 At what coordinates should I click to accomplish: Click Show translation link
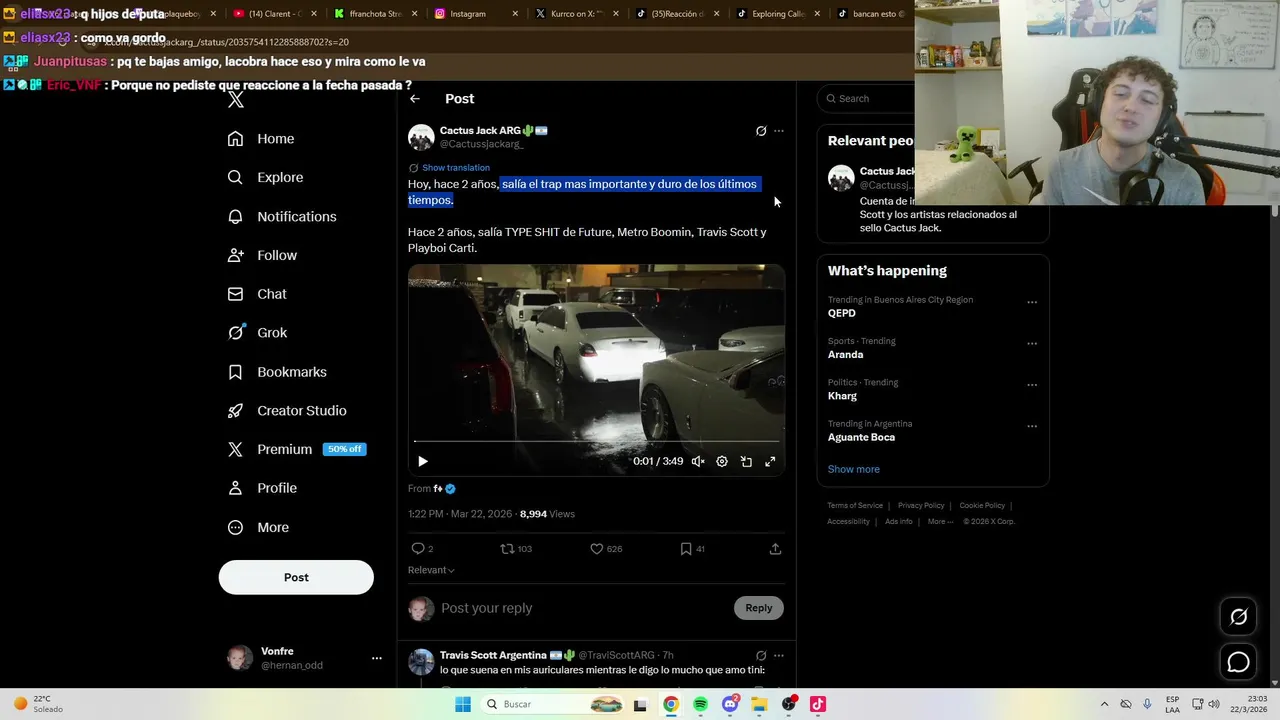(x=456, y=168)
